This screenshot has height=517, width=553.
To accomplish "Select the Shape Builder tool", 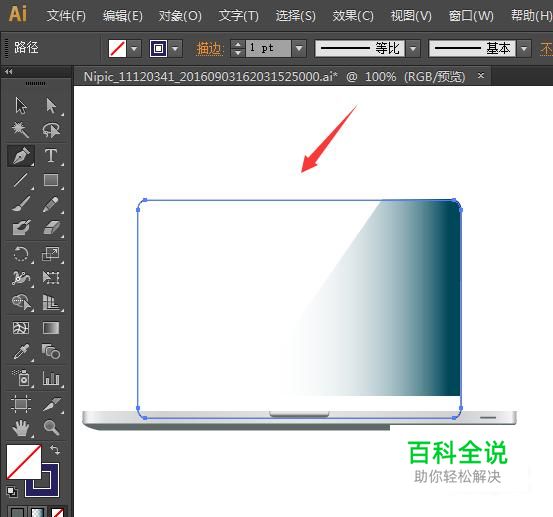I will tap(21, 302).
